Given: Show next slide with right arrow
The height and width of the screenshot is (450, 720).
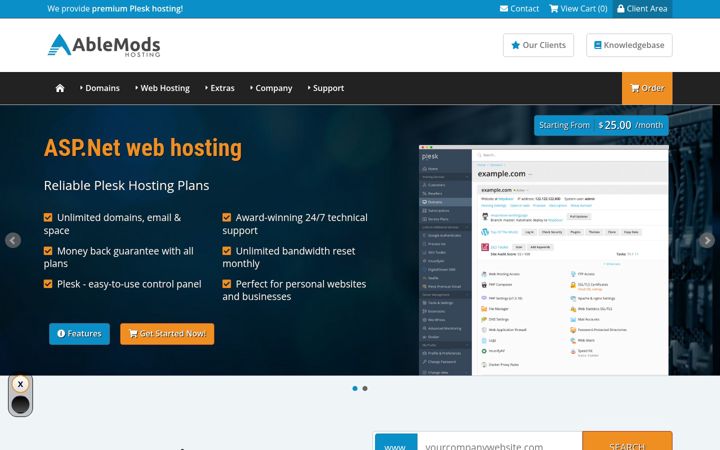Looking at the screenshot, I should coord(707,240).
